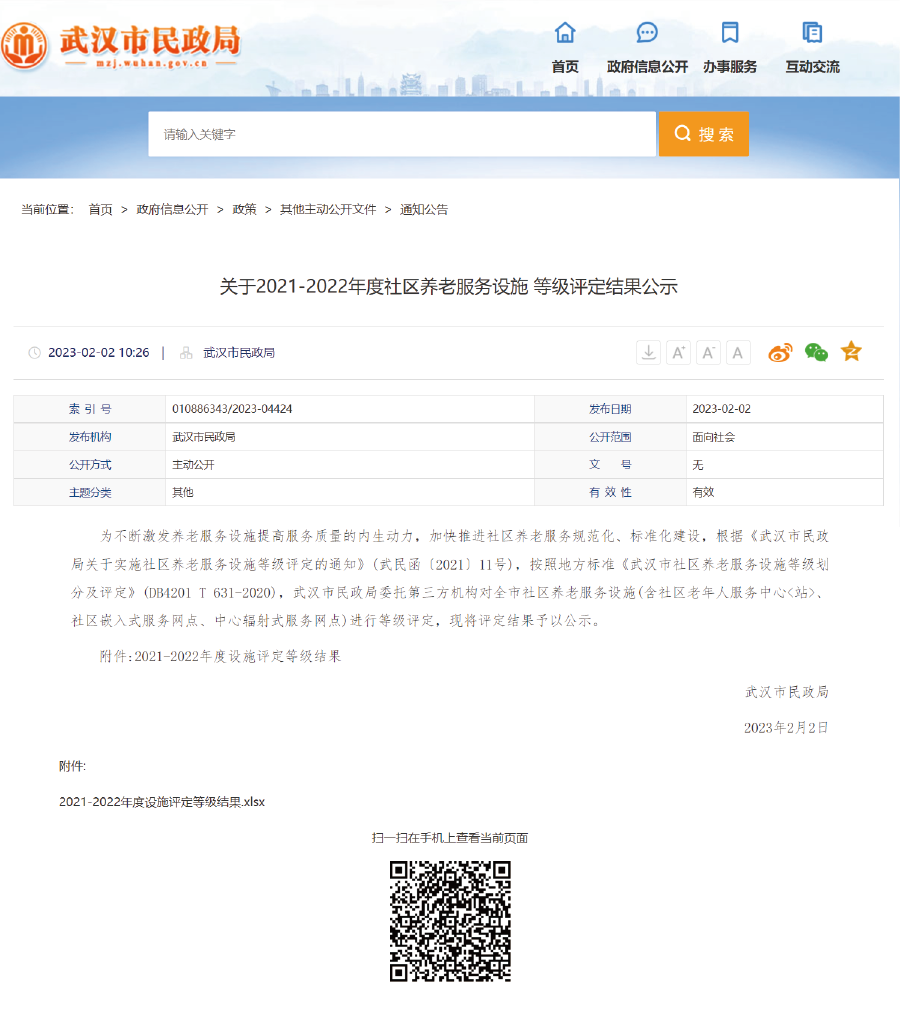The width and height of the screenshot is (900, 1010).
Task: Click the search keyword input field
Action: 400,133
